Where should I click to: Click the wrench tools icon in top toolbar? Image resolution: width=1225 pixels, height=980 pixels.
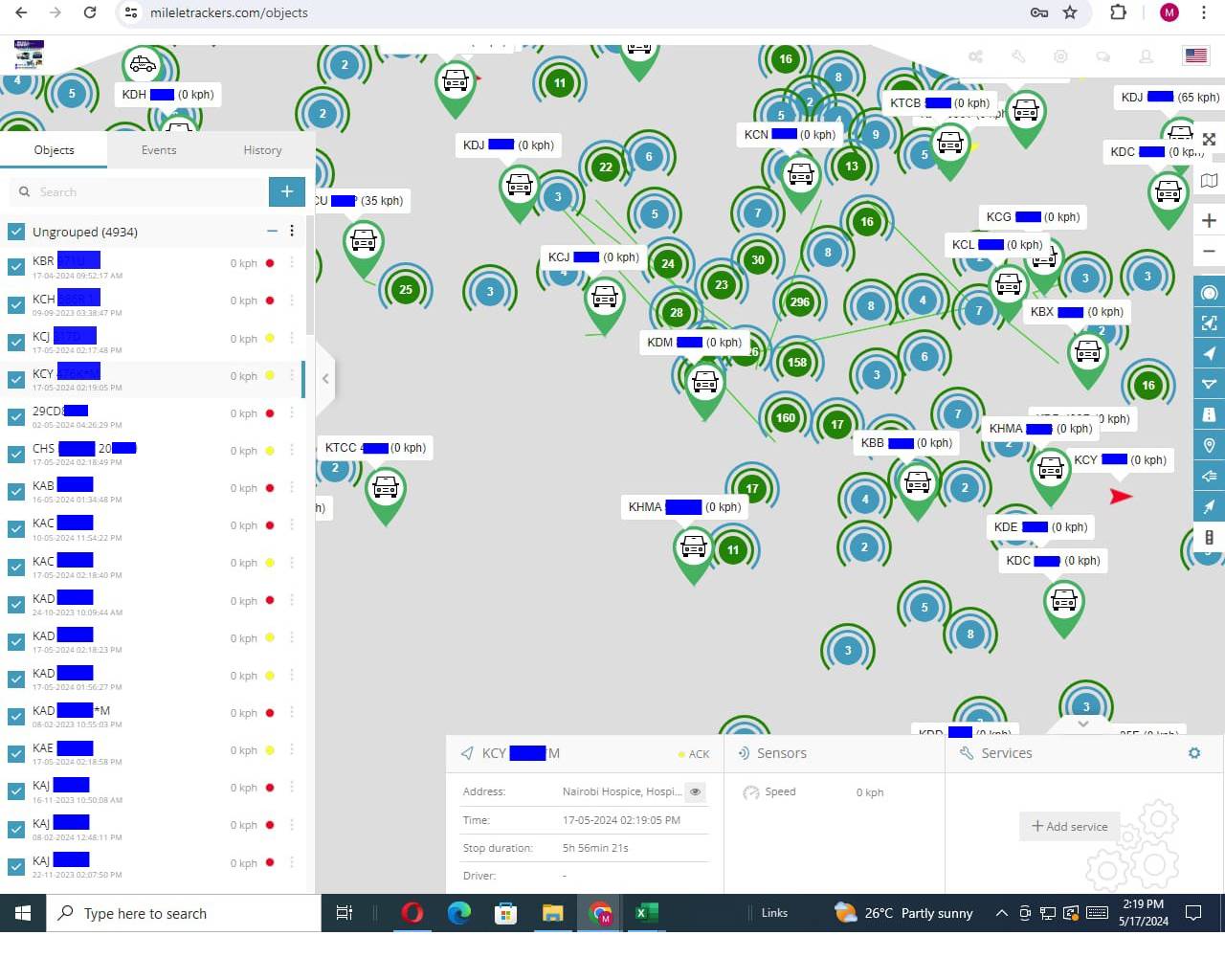point(1018,57)
